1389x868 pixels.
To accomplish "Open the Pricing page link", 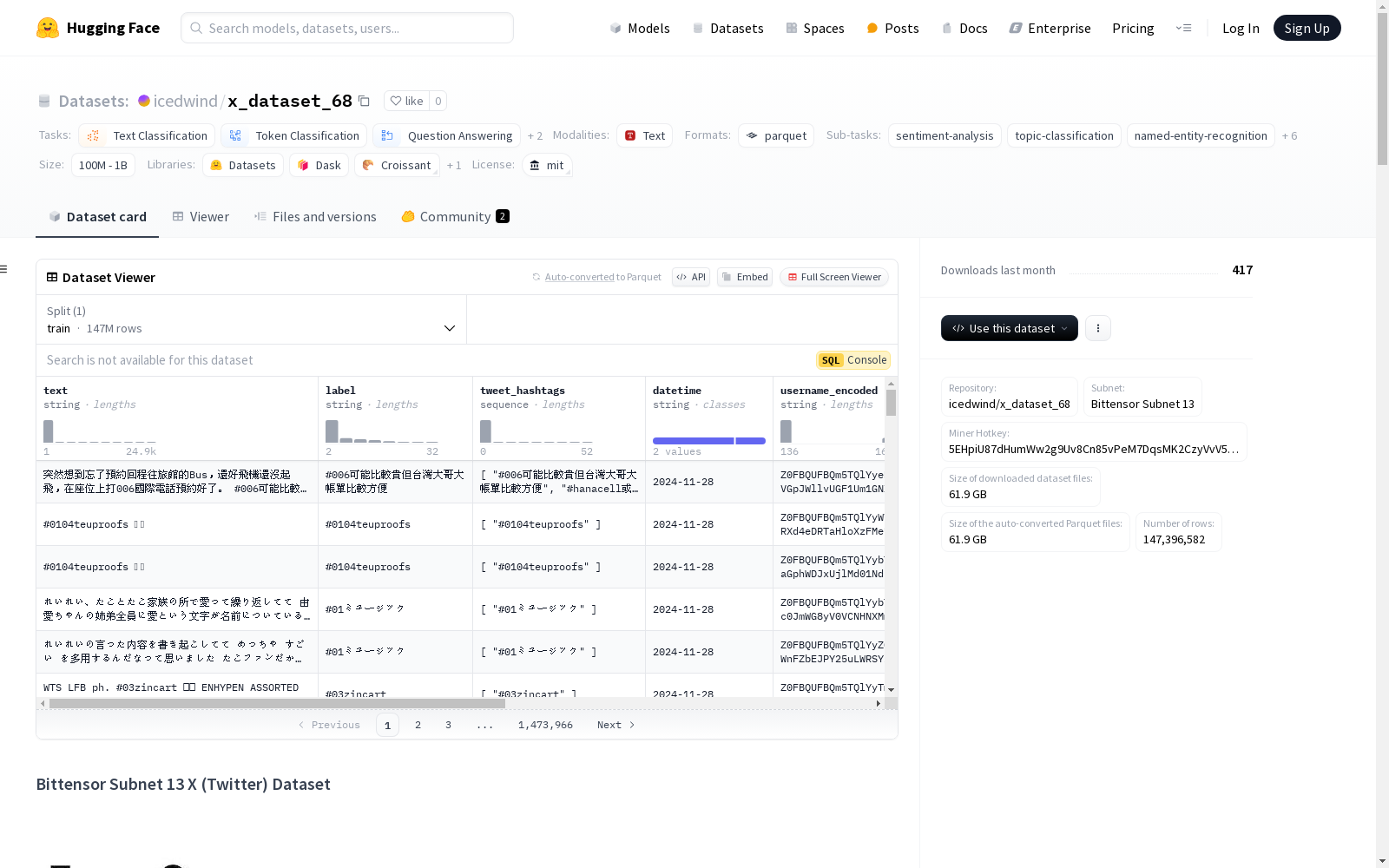I will click(1133, 28).
